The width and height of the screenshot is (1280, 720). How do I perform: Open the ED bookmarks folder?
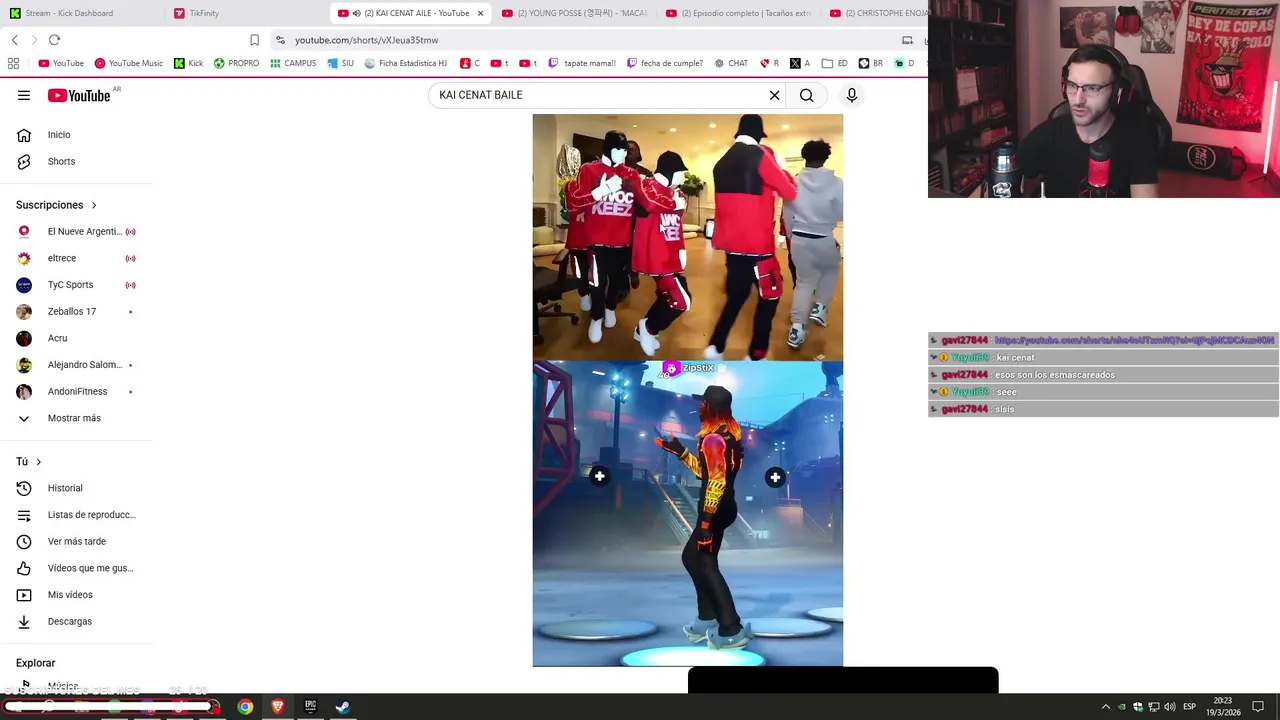point(835,63)
